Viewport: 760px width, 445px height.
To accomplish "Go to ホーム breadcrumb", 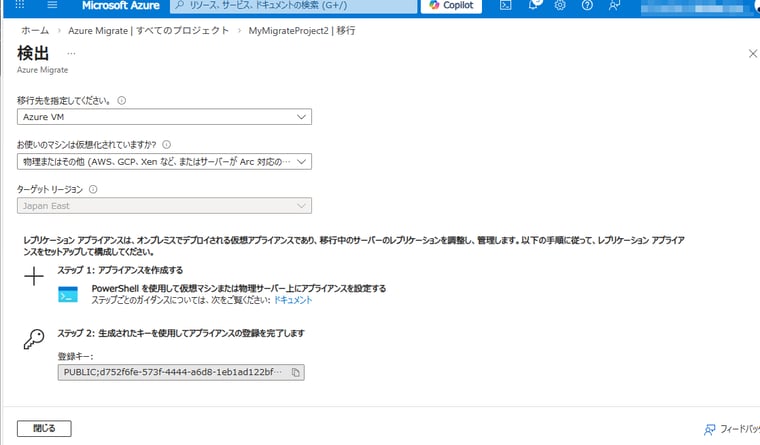I will 35,31.
